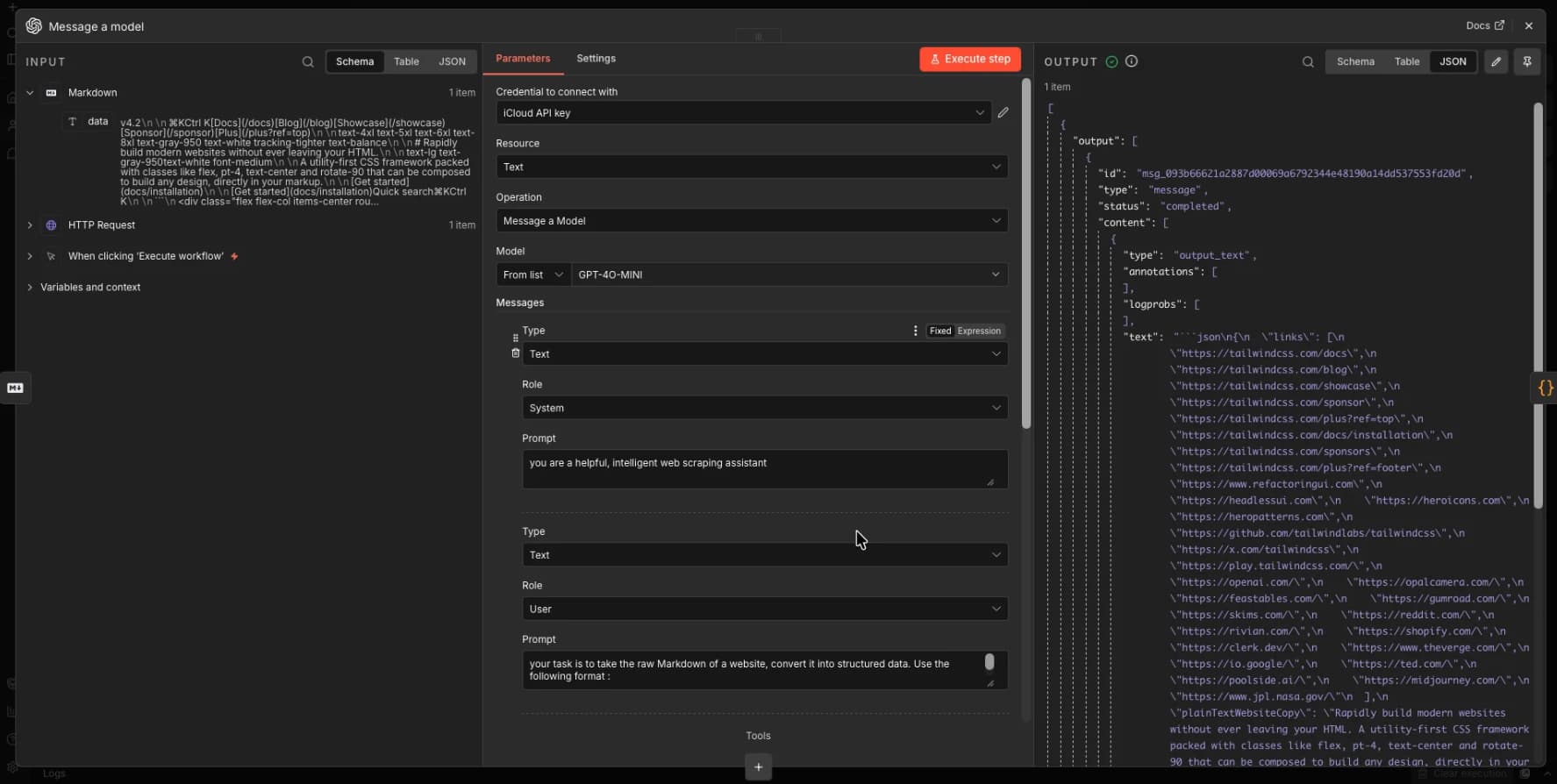Viewport: 1557px width, 784px height.
Task: Open the three-dot options menu beside Type
Action: tap(916, 331)
